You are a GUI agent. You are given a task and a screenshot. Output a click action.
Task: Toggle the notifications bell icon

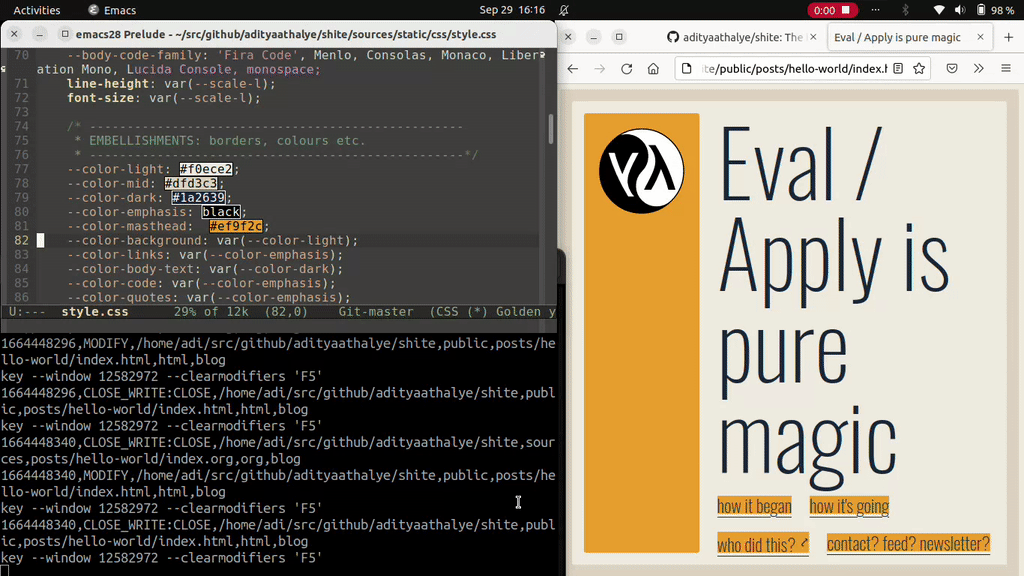(564, 10)
